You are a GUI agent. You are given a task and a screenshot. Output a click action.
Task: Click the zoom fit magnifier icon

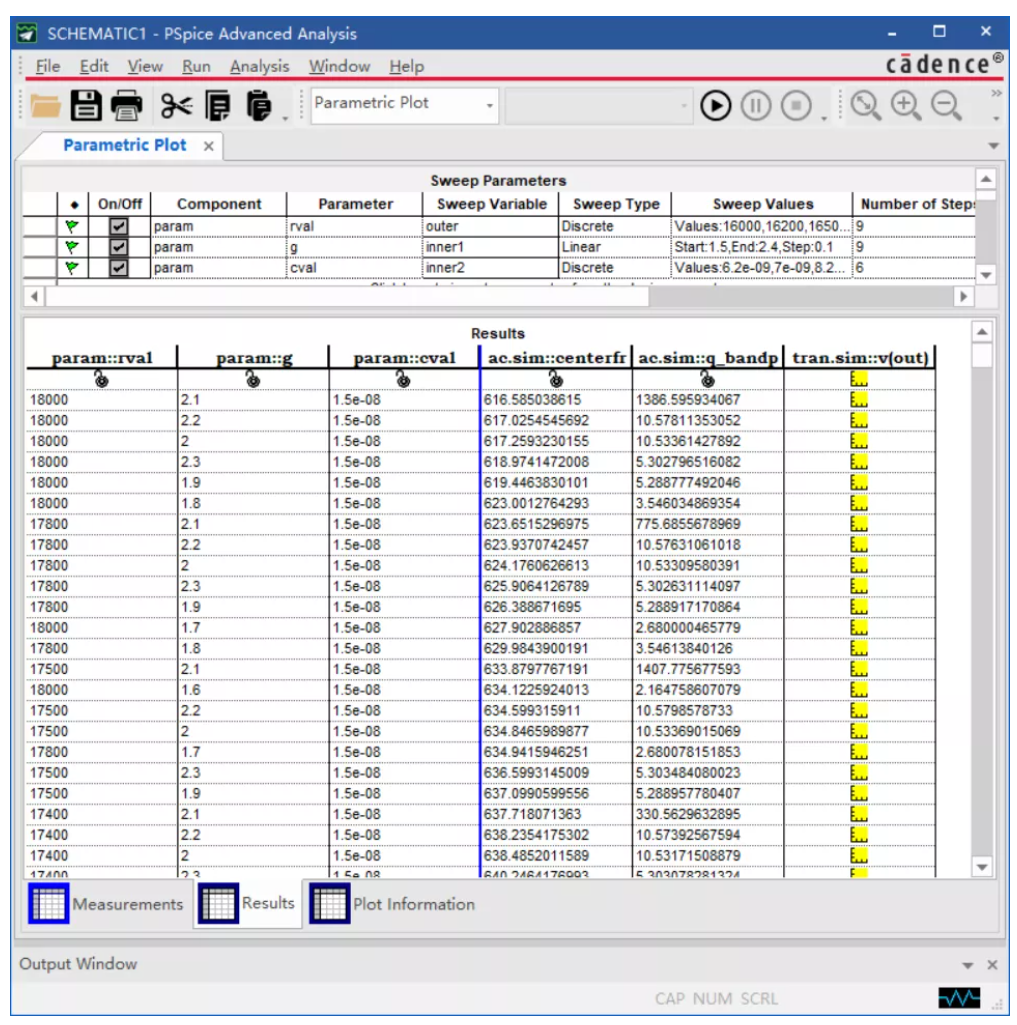(x=865, y=105)
